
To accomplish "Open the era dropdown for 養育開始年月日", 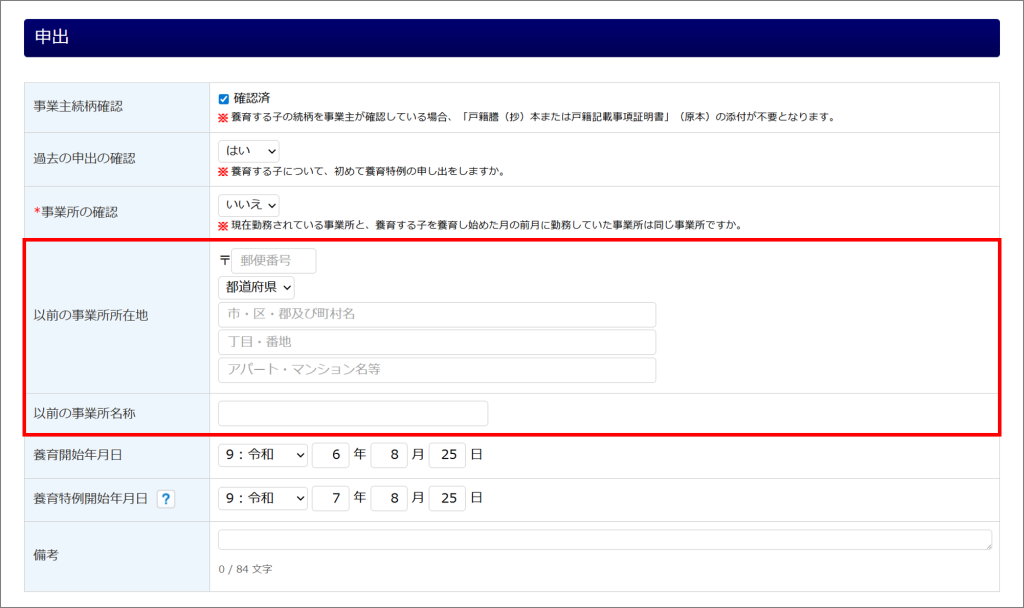I will [x=263, y=455].
